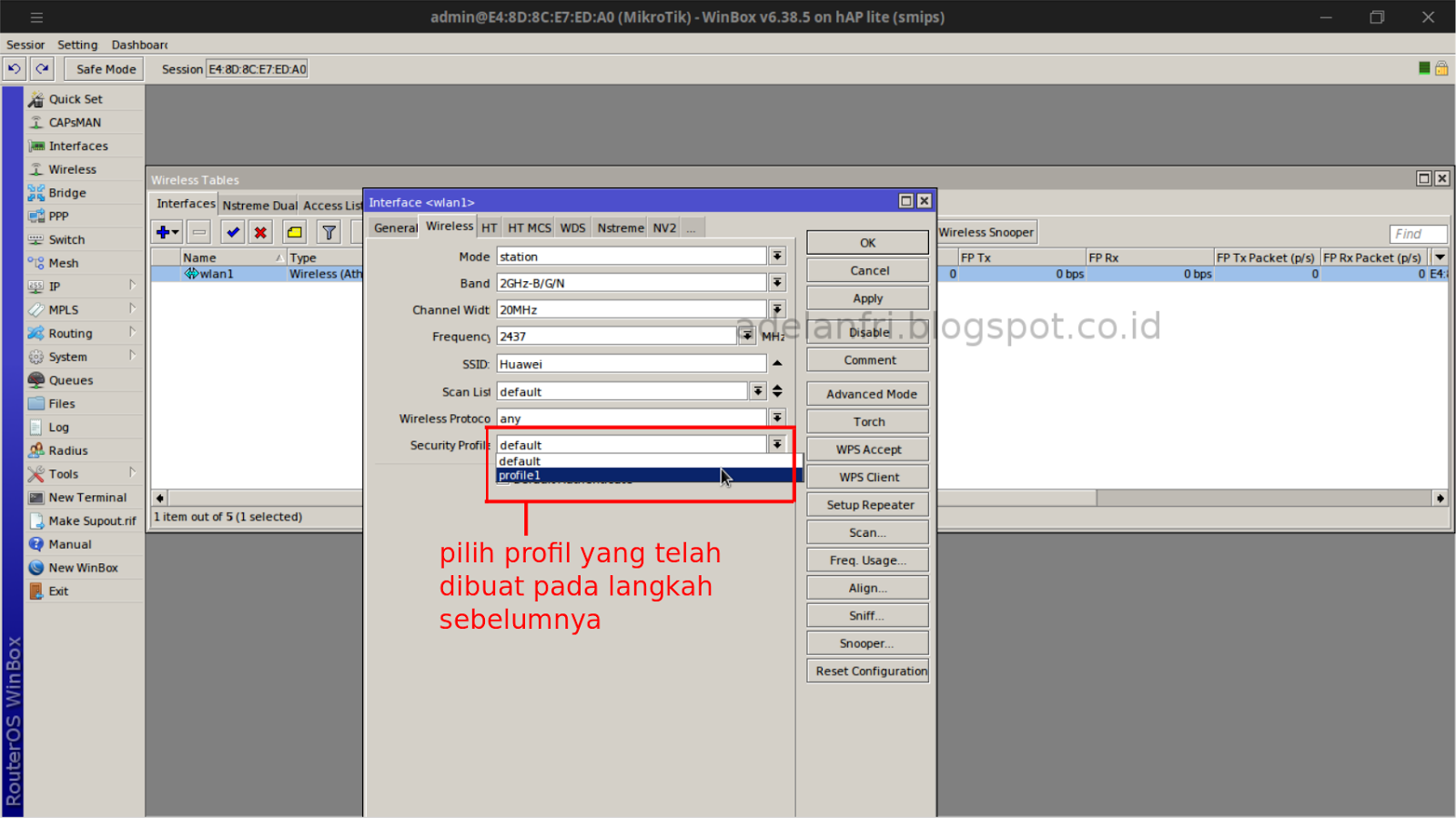The image size is (1456, 818).
Task: Open Log in the sidebar
Action: tap(58, 428)
